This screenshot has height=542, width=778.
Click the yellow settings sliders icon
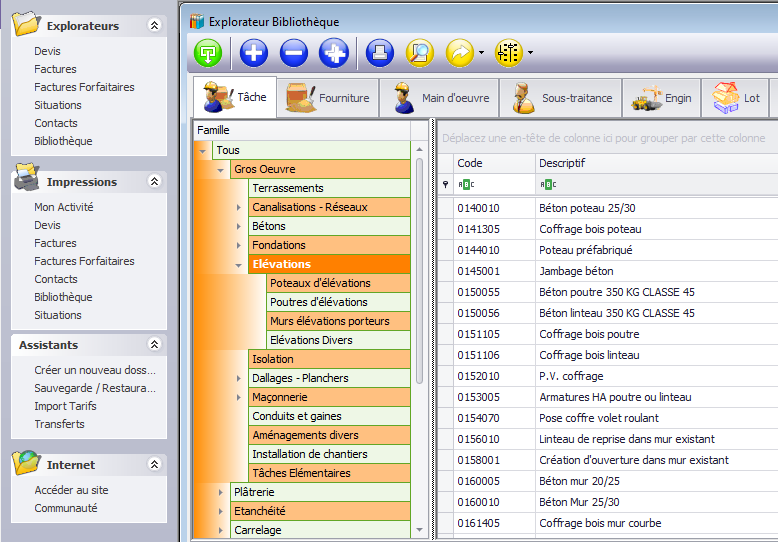click(509, 53)
